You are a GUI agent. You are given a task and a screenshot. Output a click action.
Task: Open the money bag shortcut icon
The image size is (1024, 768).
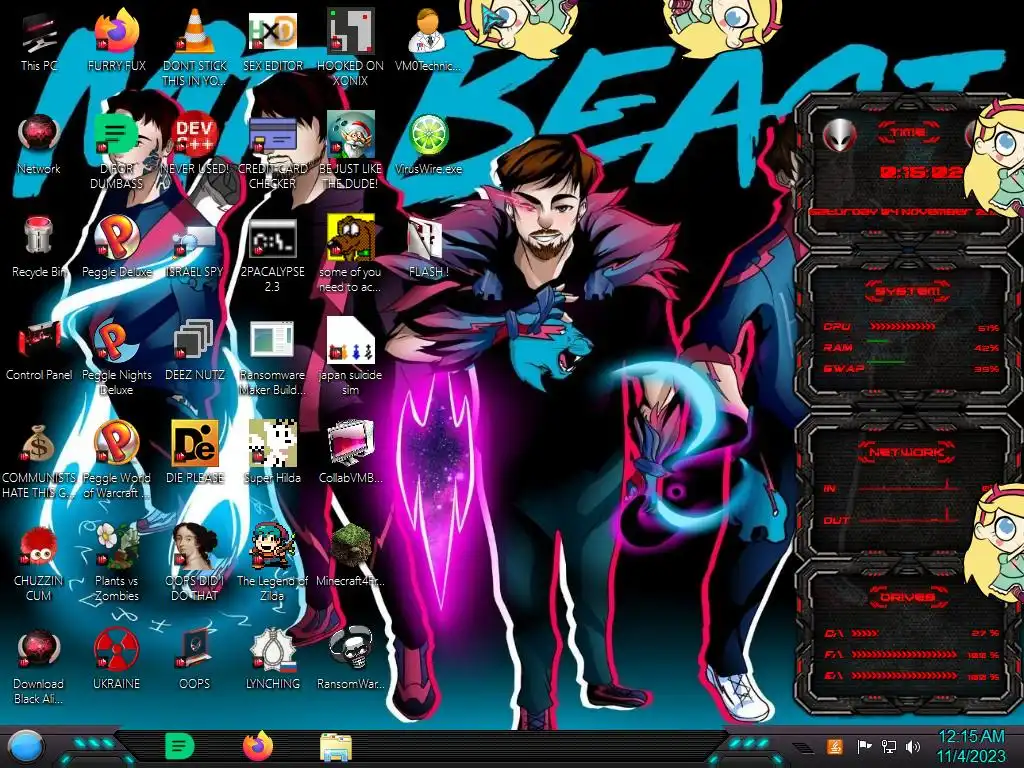coord(39,444)
